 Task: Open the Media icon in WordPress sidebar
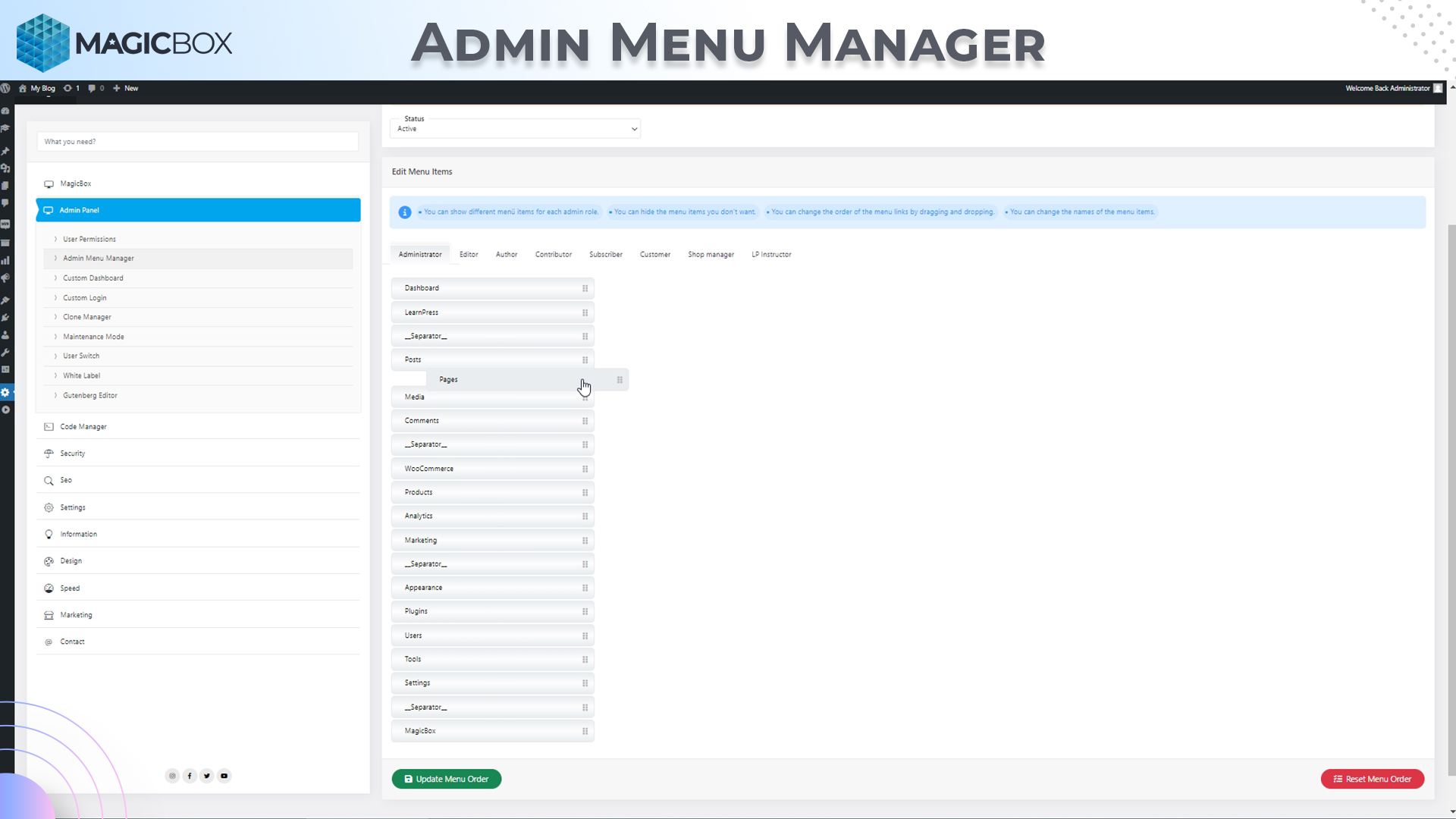tap(5, 168)
